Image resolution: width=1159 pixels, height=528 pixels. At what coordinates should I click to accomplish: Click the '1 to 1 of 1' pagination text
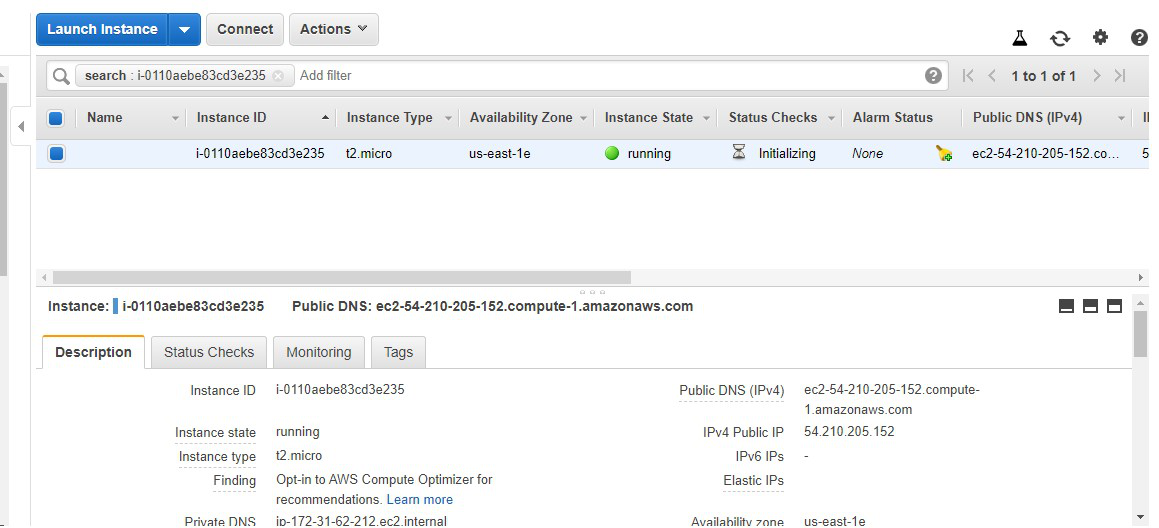tap(1044, 75)
